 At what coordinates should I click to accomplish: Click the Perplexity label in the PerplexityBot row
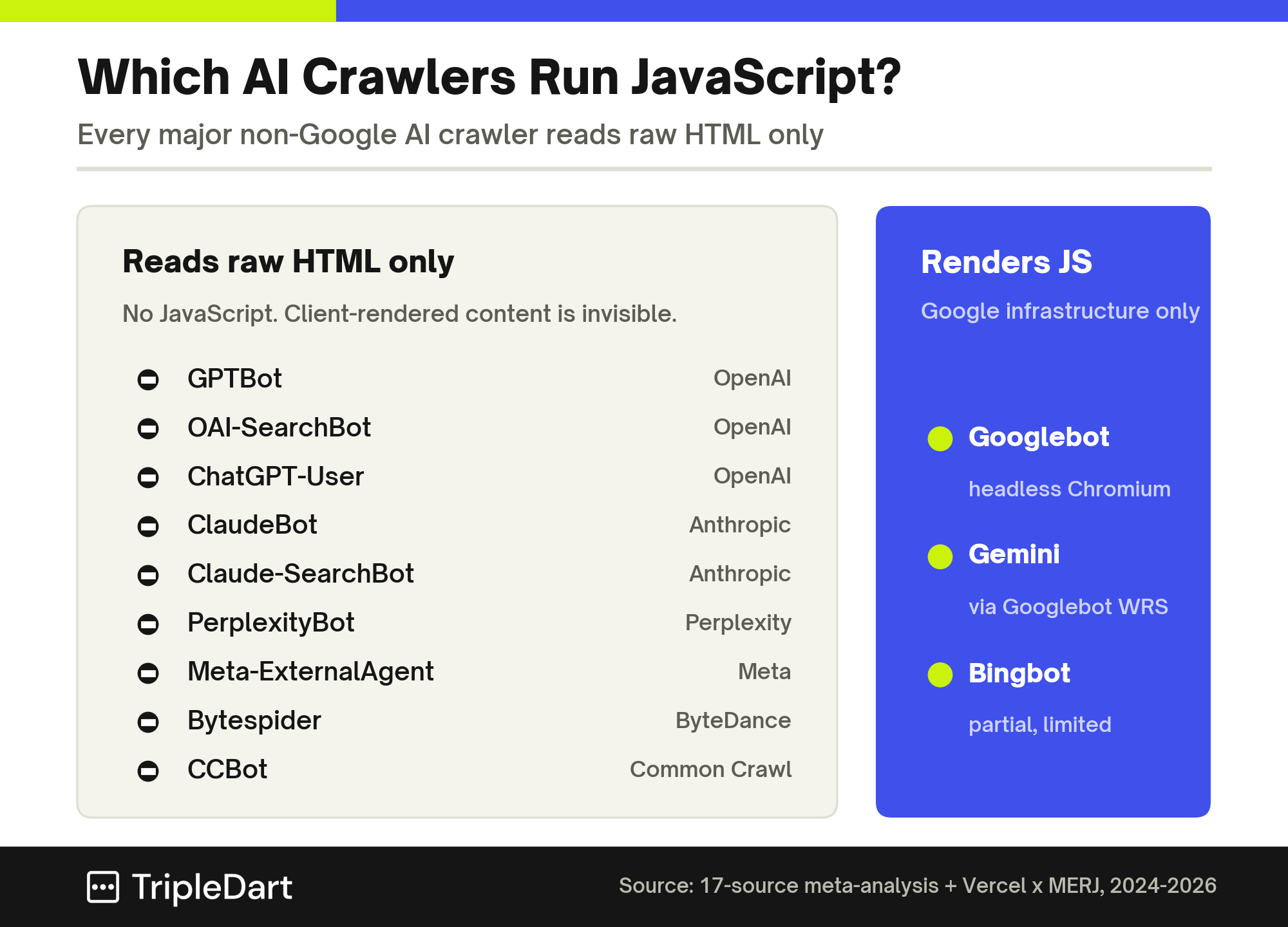[x=738, y=623]
